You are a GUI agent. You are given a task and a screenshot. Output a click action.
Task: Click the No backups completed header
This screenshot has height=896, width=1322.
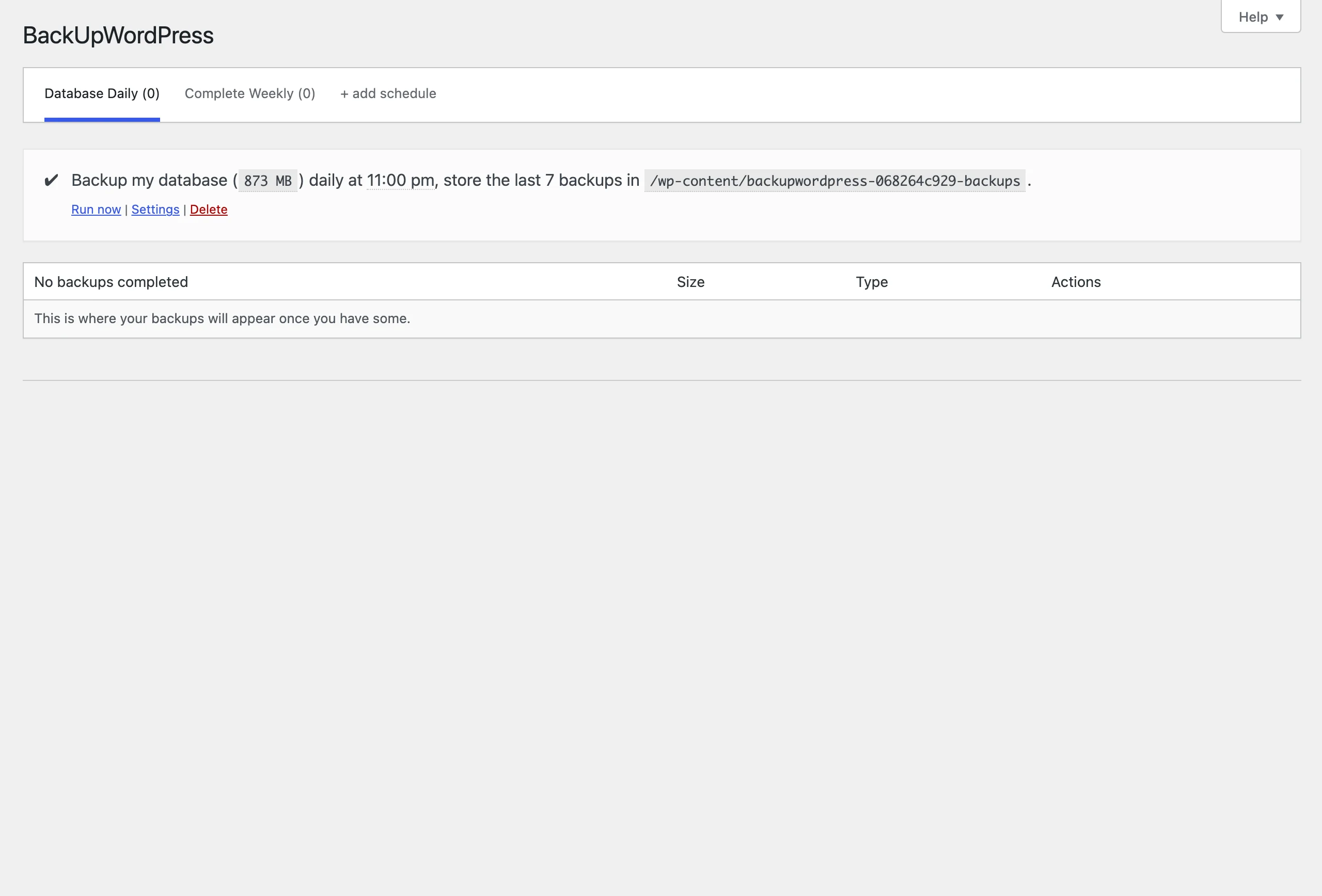coord(111,282)
